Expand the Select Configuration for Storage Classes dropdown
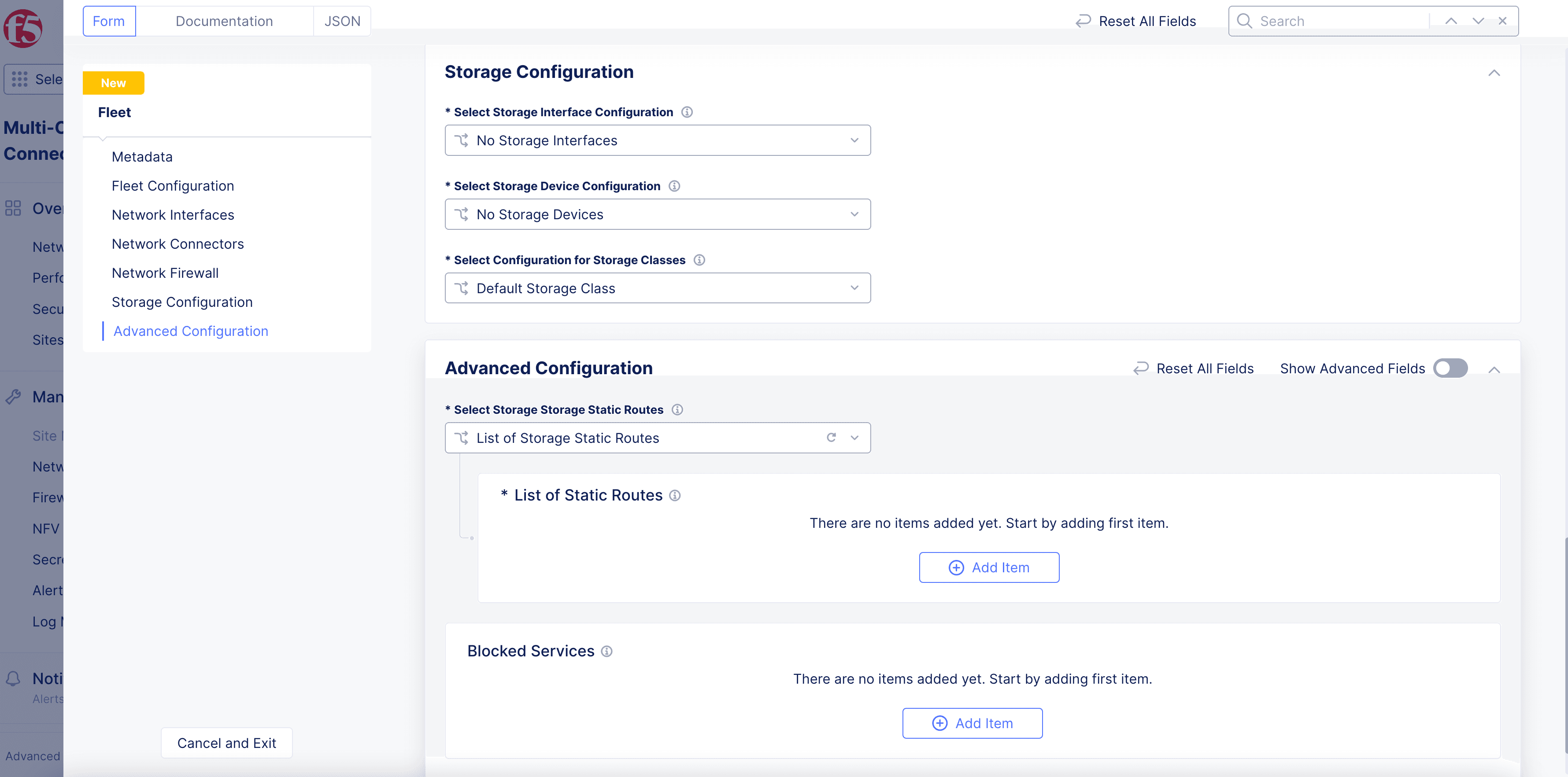This screenshot has height=777, width=1568. pyautogui.click(x=658, y=288)
